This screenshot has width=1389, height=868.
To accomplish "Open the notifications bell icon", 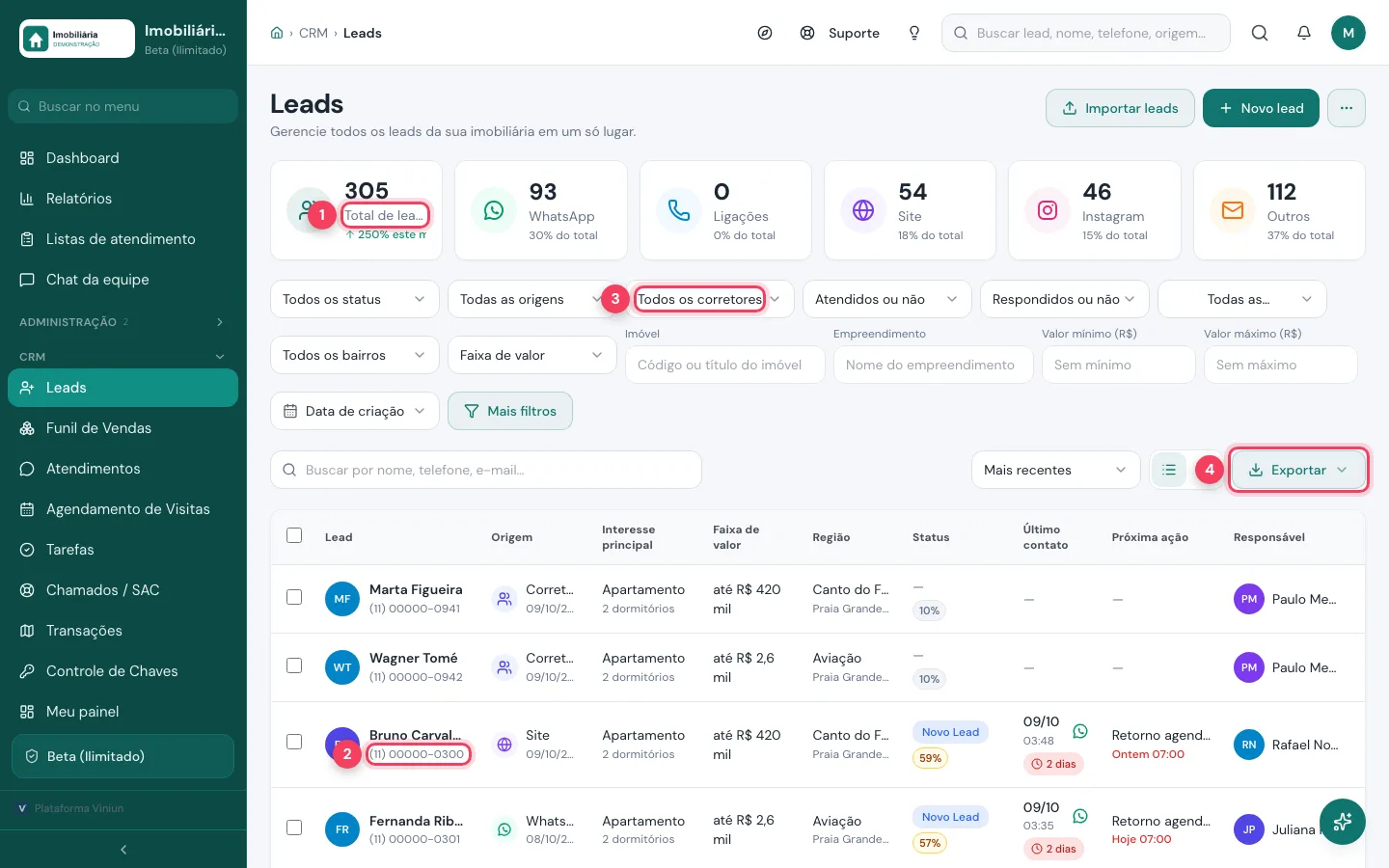I will (x=1304, y=33).
